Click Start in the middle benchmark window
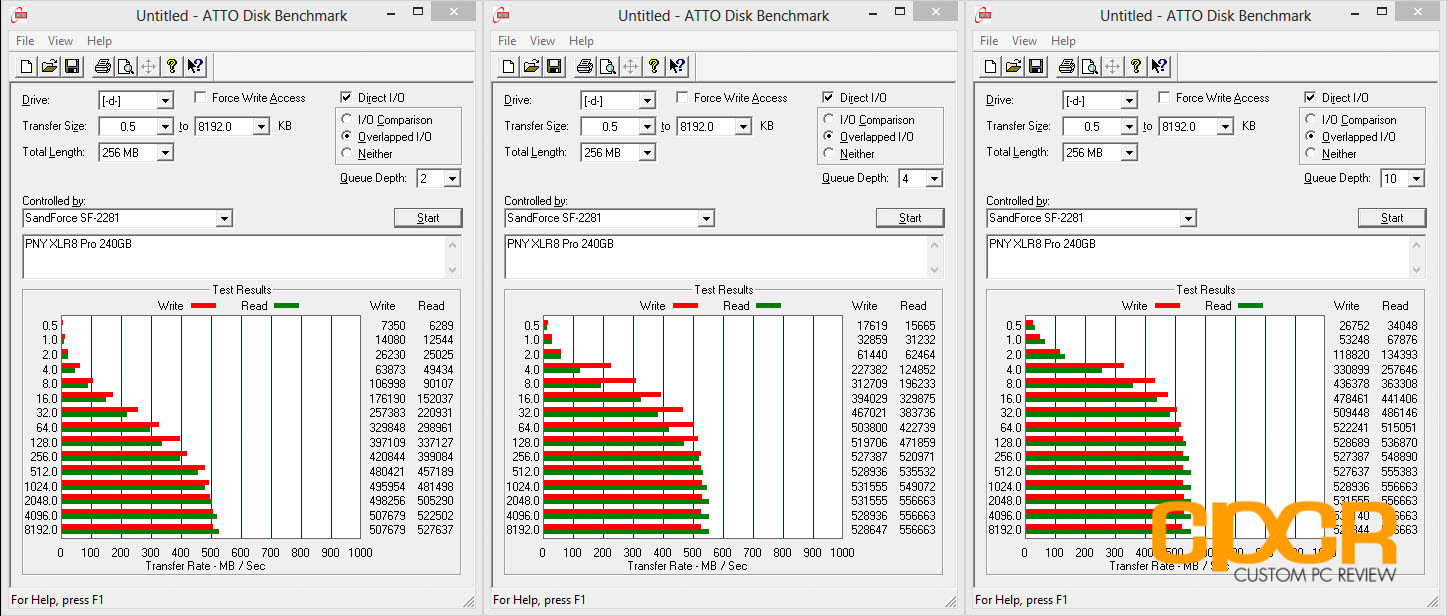1447x616 pixels. [x=910, y=218]
